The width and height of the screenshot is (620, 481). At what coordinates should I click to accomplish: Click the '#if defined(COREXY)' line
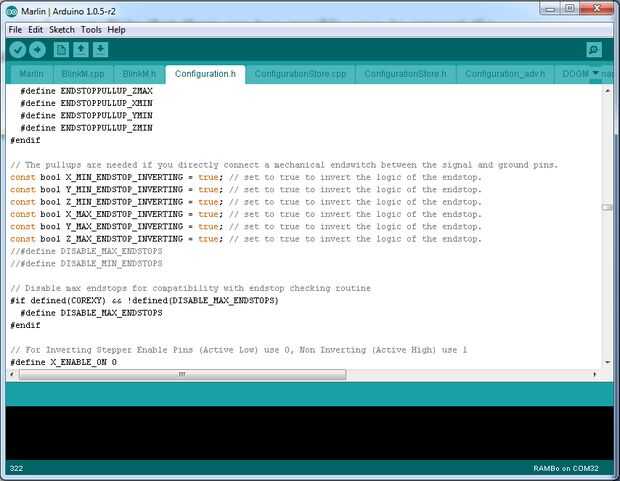pos(144,301)
